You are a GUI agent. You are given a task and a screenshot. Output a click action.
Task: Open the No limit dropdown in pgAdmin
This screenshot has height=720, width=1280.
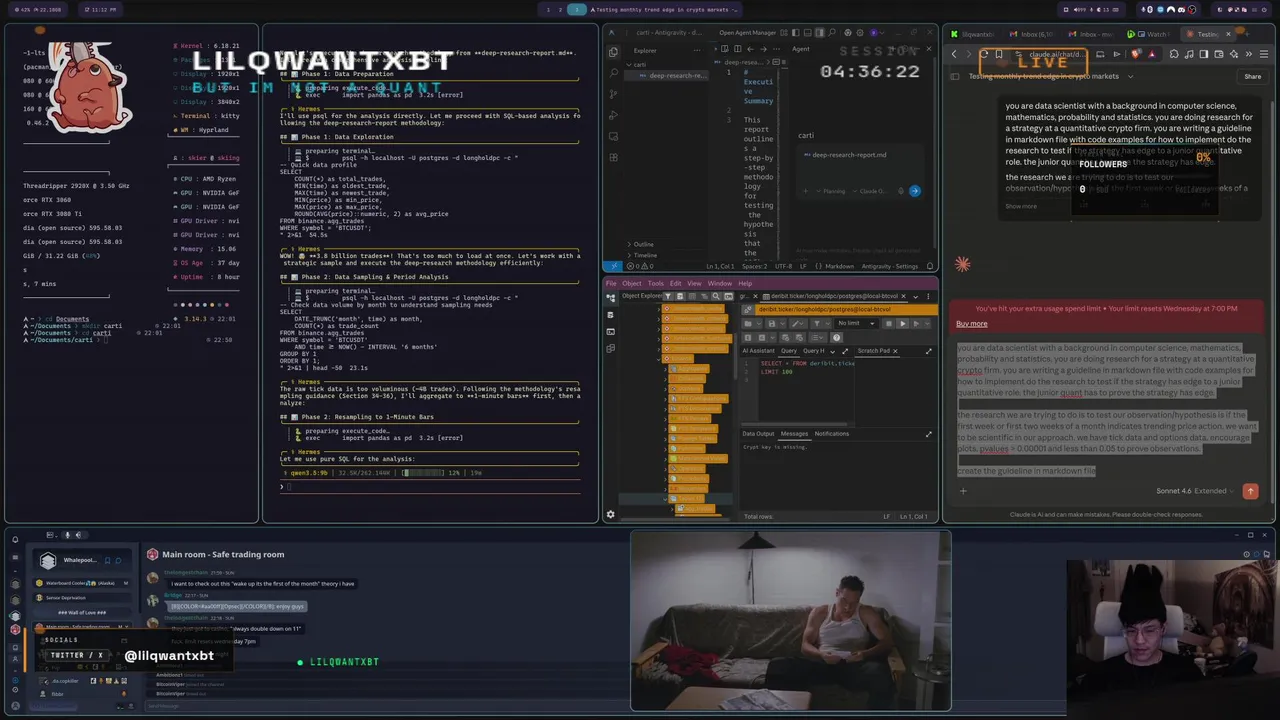(856, 324)
